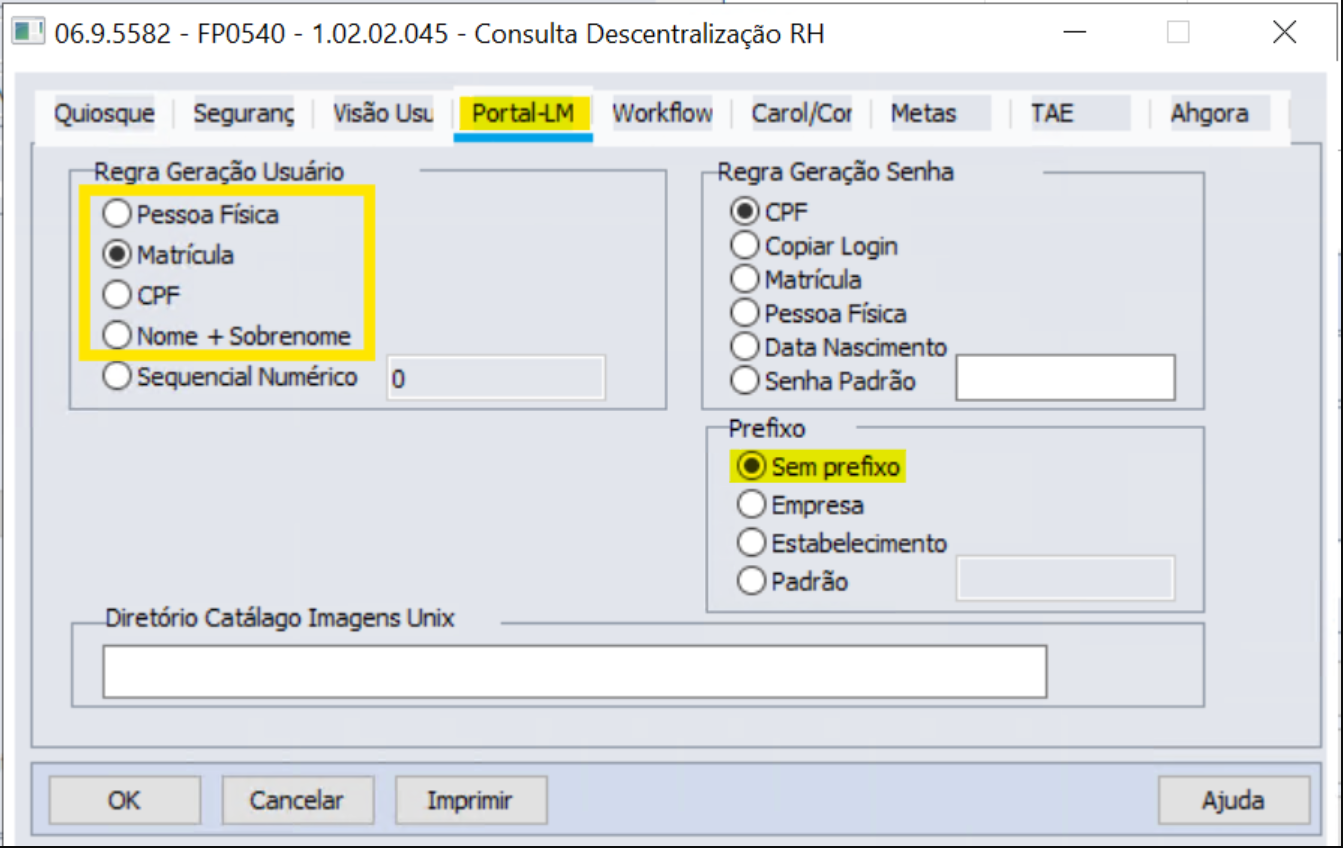Select Matrícula under Regra Geração Usuário
The height and width of the screenshot is (848, 1343).
point(118,255)
